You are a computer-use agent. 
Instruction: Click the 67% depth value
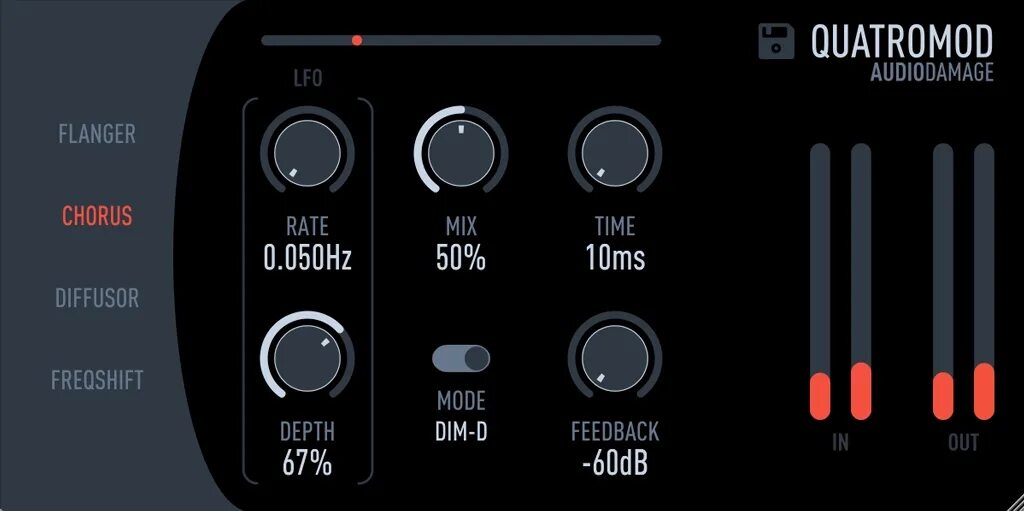tap(308, 464)
